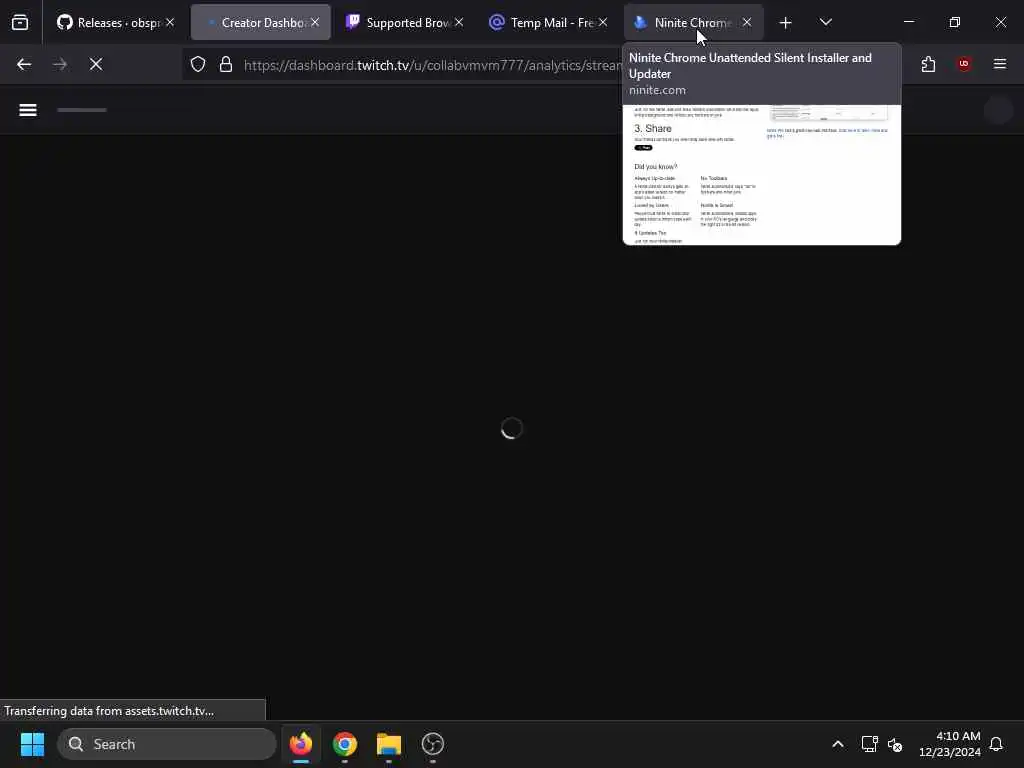This screenshot has height=768, width=1024.
Task: Click the muted volume tray icon
Action: (x=895, y=744)
